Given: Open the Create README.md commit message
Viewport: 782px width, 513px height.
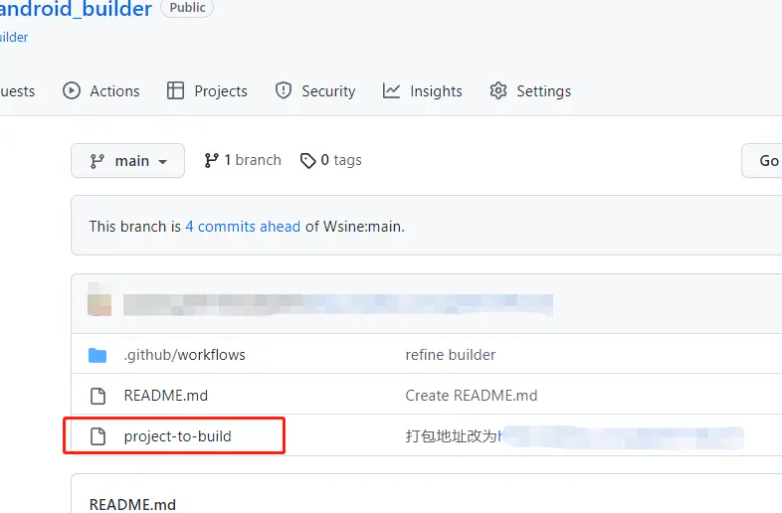Looking at the screenshot, I should click(x=471, y=395).
